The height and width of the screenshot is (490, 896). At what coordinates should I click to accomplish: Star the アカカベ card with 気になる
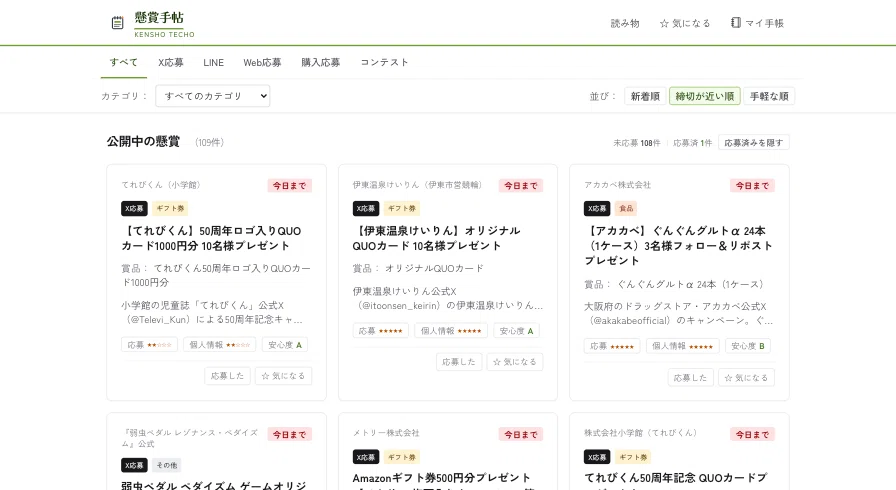click(x=746, y=377)
